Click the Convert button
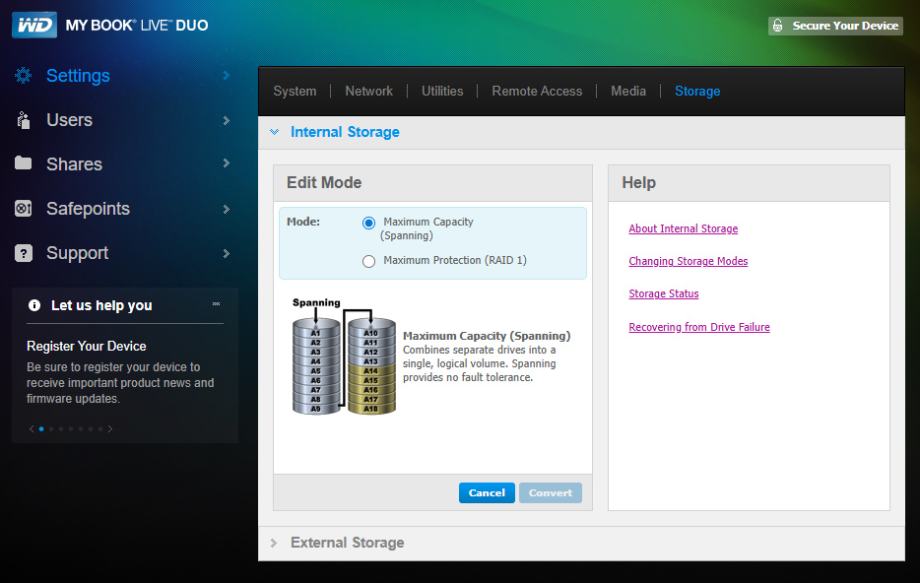 pyautogui.click(x=550, y=493)
